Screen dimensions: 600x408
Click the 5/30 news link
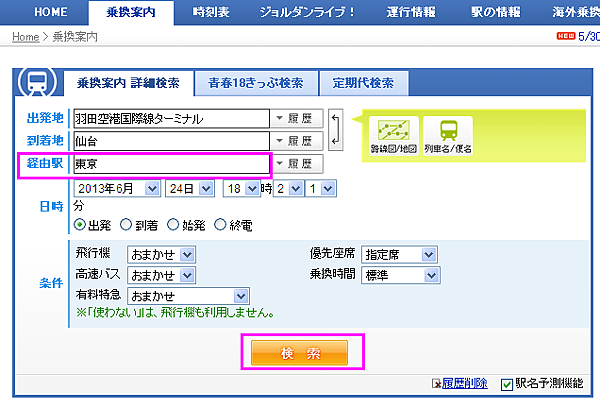click(x=589, y=36)
